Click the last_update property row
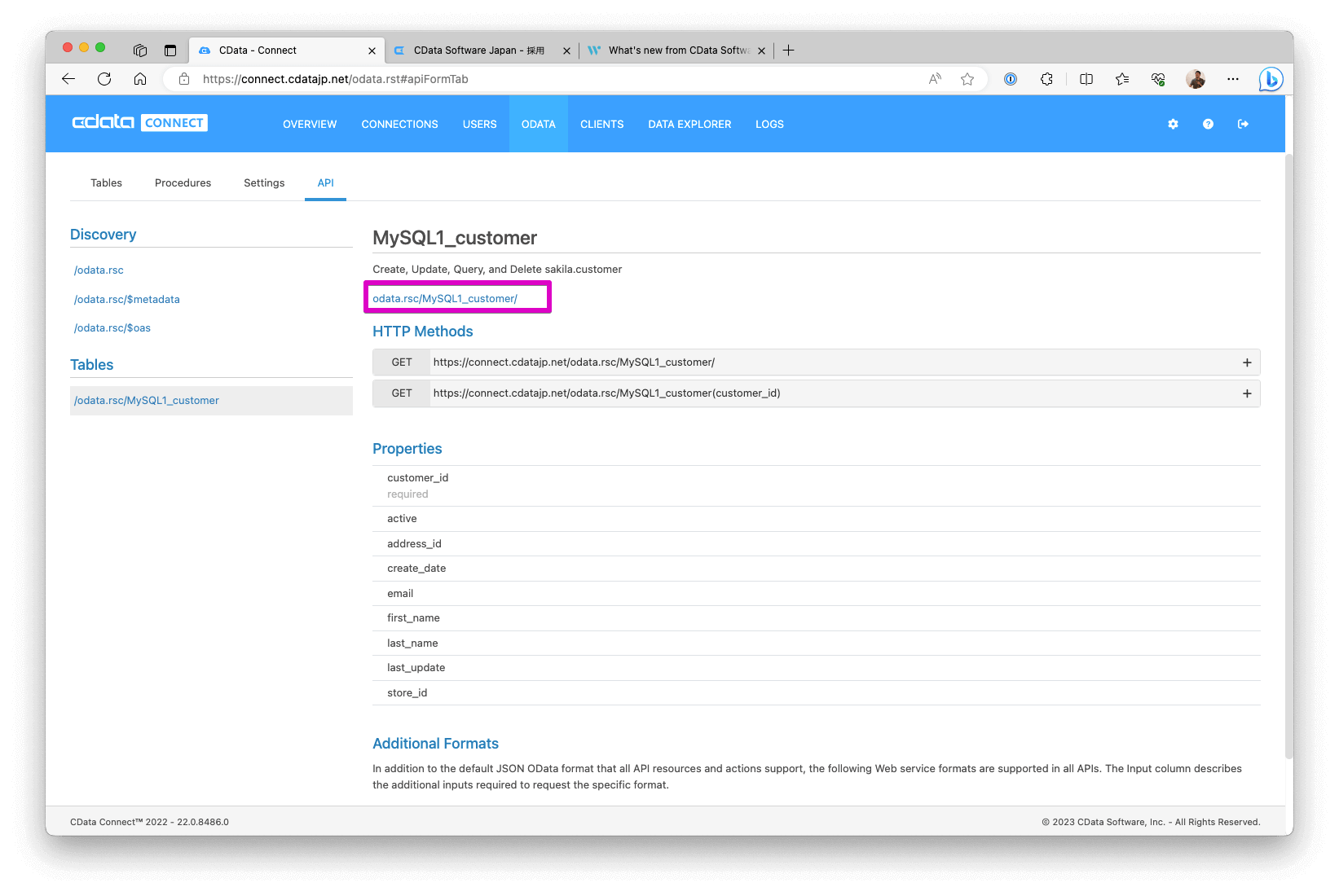Image resolution: width=1339 pixels, height=896 pixels. [816, 668]
